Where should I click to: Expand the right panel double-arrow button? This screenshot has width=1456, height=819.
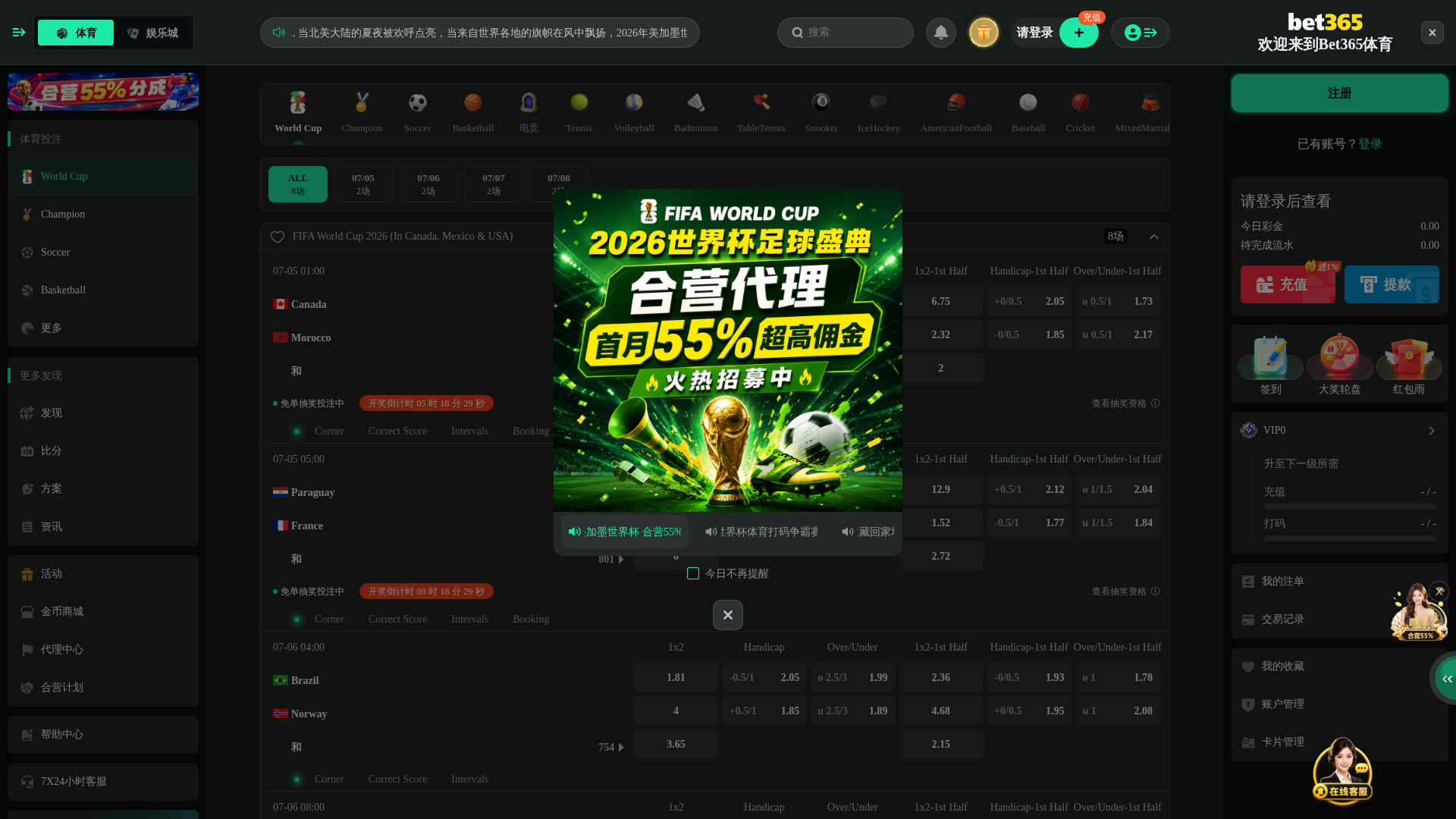[1446, 679]
